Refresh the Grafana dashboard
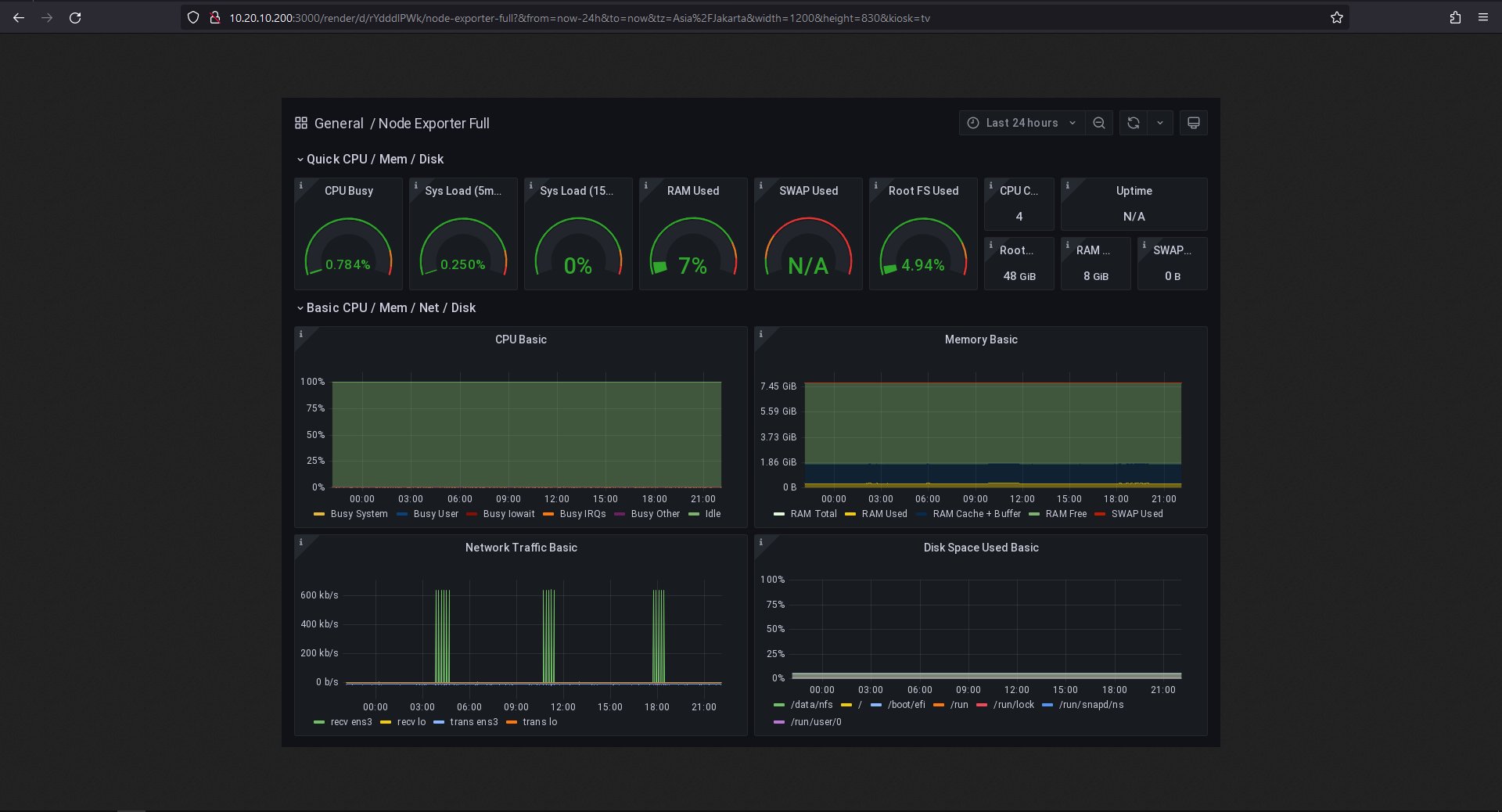1502x812 pixels. 1134,123
